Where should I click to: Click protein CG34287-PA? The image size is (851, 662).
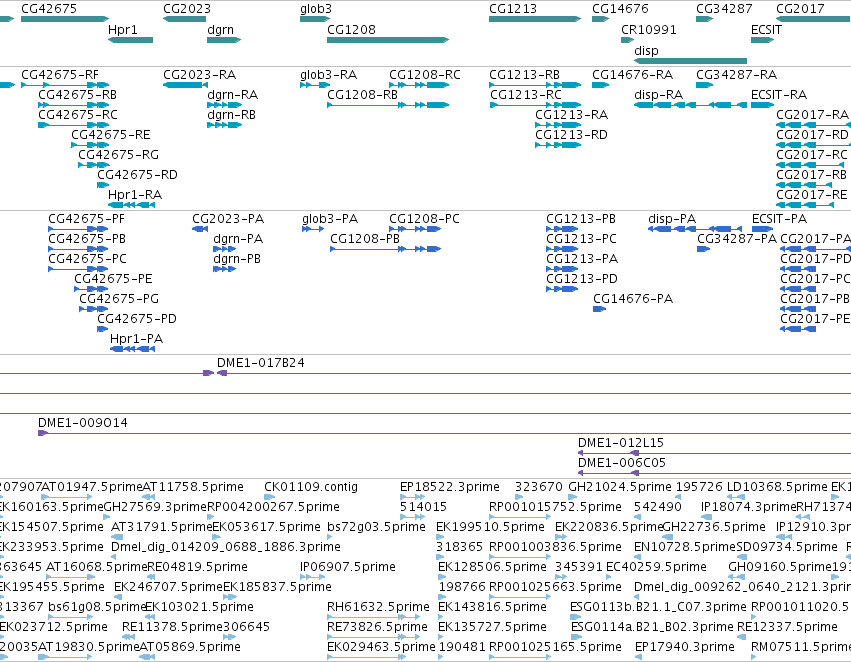click(703, 249)
